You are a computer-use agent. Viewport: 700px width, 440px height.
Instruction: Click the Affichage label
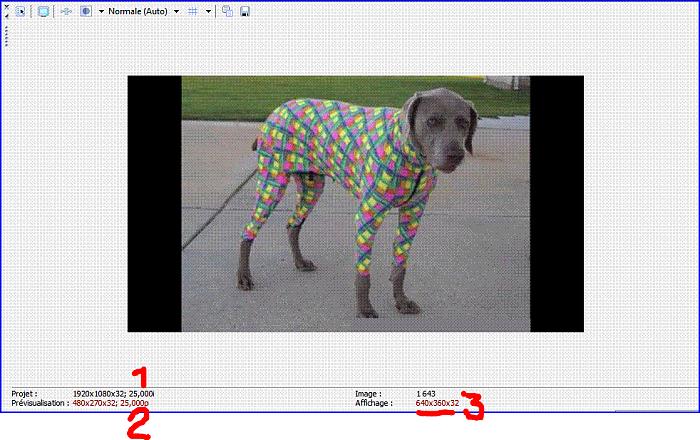(374, 403)
